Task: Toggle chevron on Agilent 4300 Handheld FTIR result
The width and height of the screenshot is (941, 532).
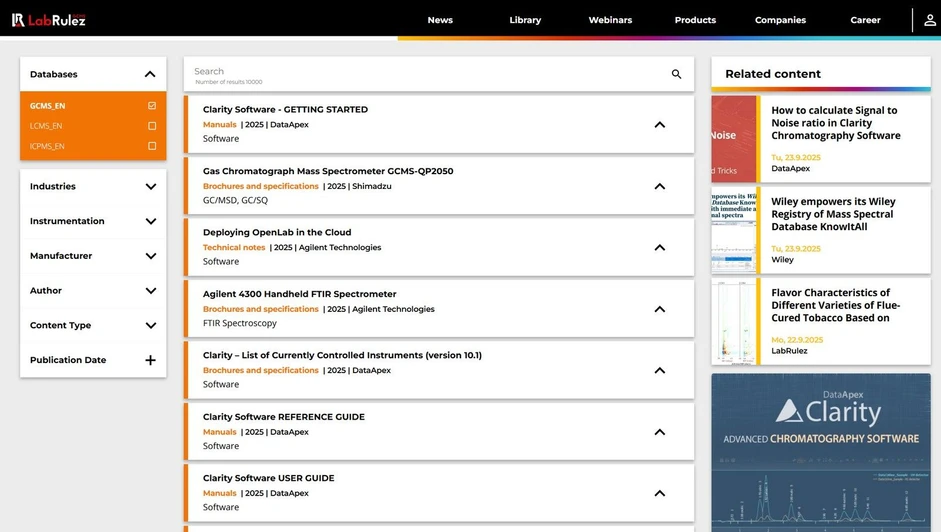Action: click(x=659, y=309)
